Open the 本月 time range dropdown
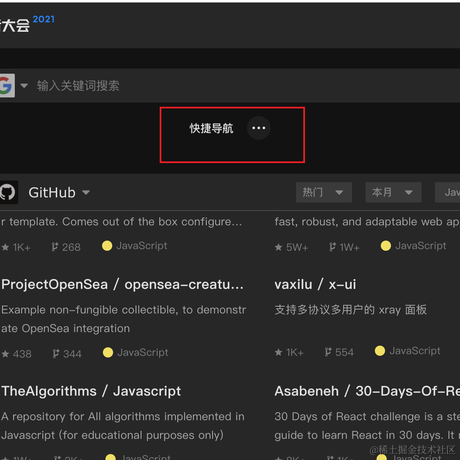Screen dimensions: 460x460 (393, 192)
